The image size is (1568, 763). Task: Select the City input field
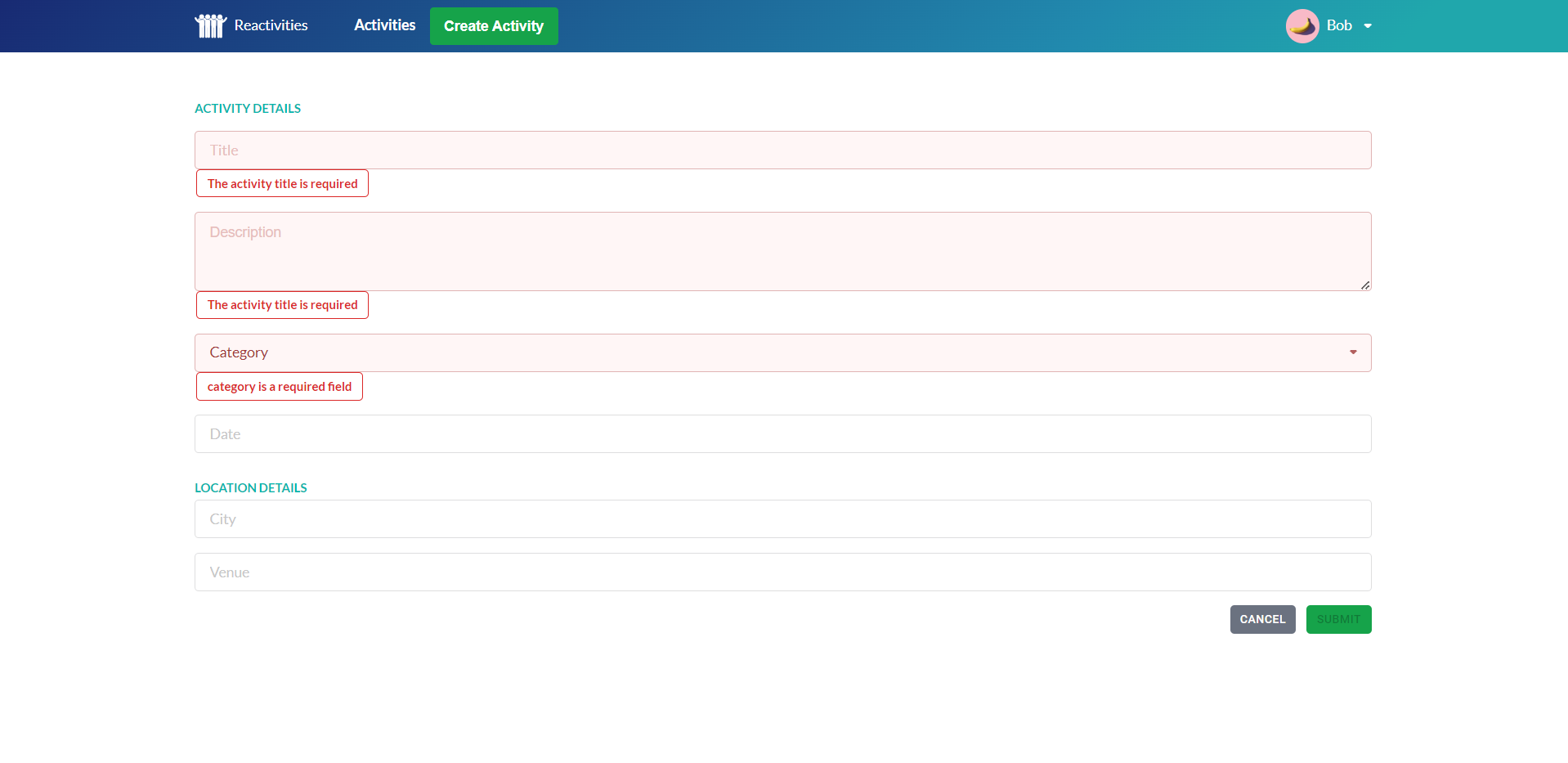coord(782,519)
